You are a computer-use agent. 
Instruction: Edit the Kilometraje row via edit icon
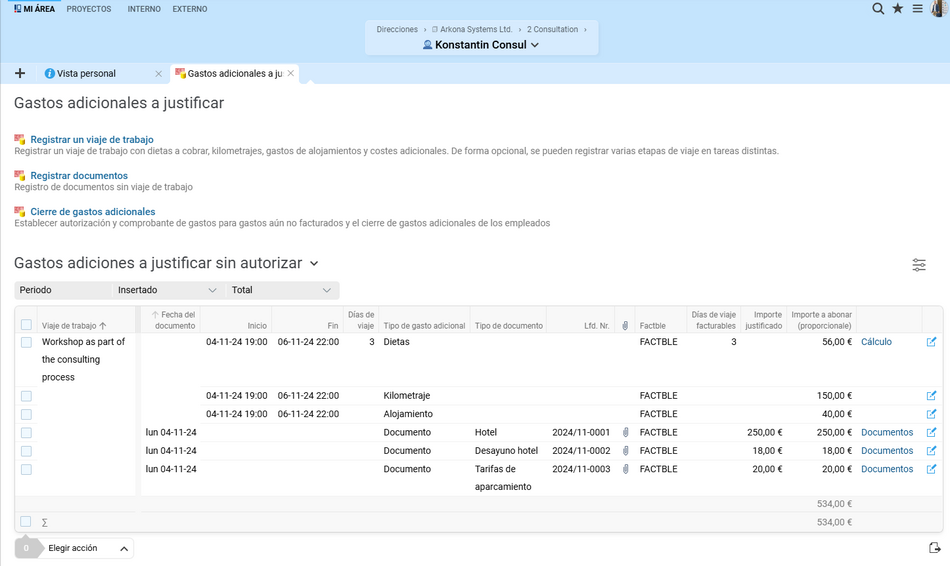pyautogui.click(x=931, y=396)
